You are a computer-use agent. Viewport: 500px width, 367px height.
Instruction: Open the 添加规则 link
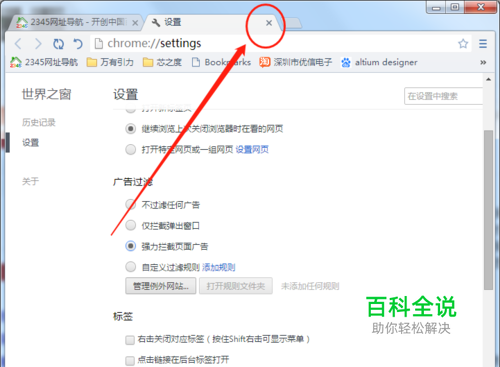[x=219, y=267]
